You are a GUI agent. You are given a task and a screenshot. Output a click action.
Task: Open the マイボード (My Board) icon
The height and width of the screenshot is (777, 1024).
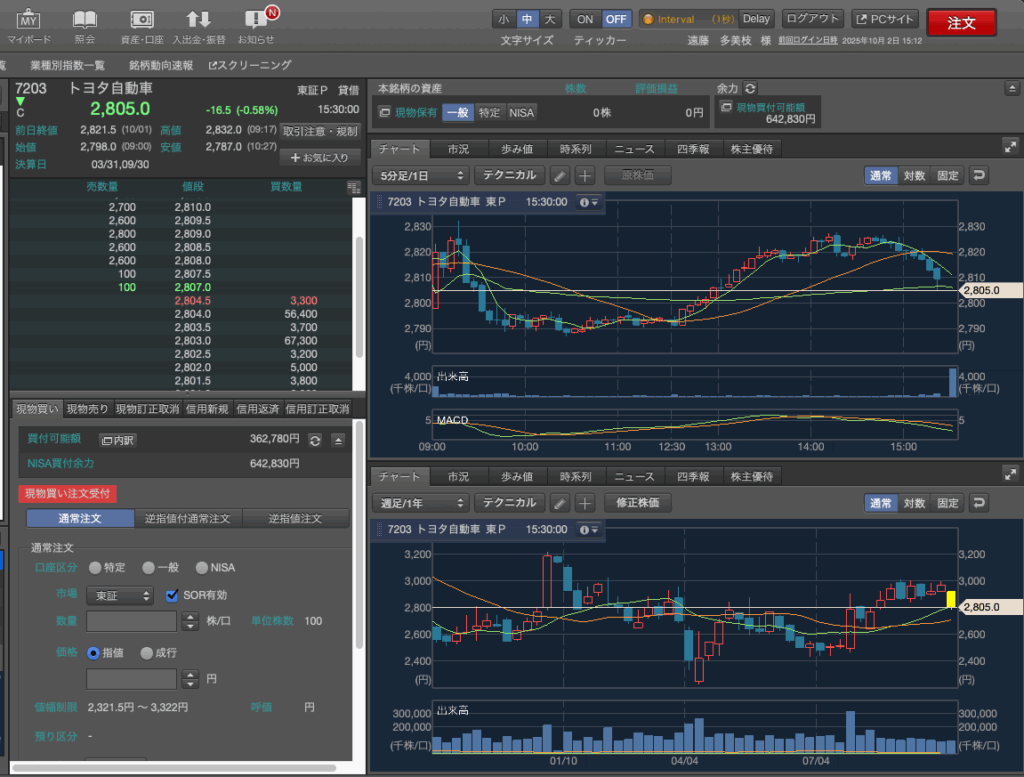coord(29,20)
